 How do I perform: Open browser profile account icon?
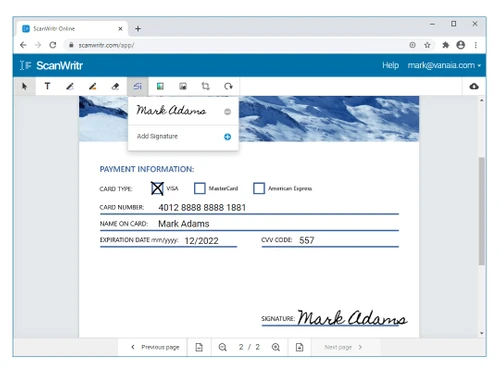[461, 45]
